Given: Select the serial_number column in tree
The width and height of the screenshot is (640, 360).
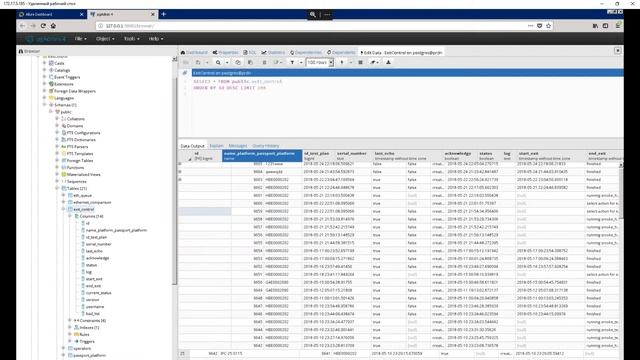Looking at the screenshot, I should point(98,244).
